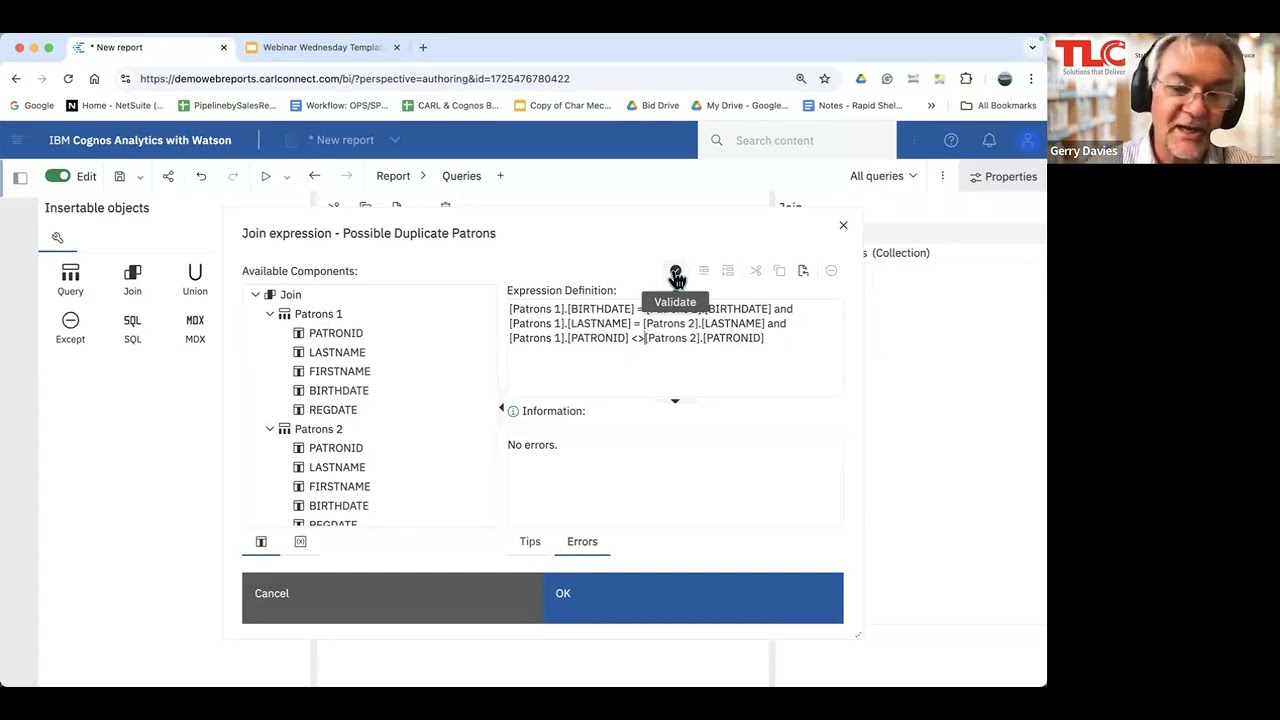
Task: Click the Cancel button
Action: (392, 598)
